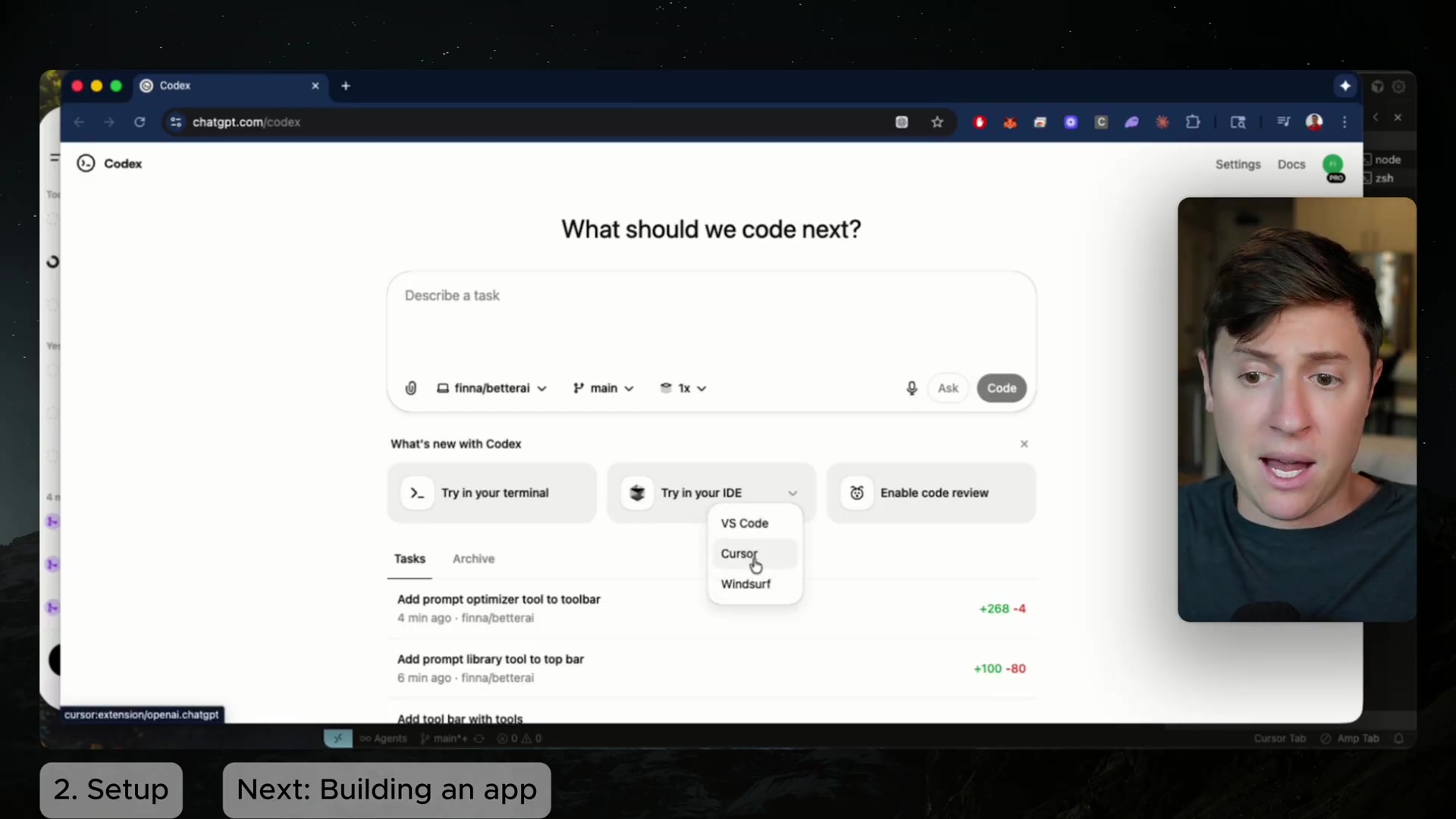Screen dimensions: 1456x819
Task: Dismiss the What's new with Codex panel
Action: (1024, 444)
